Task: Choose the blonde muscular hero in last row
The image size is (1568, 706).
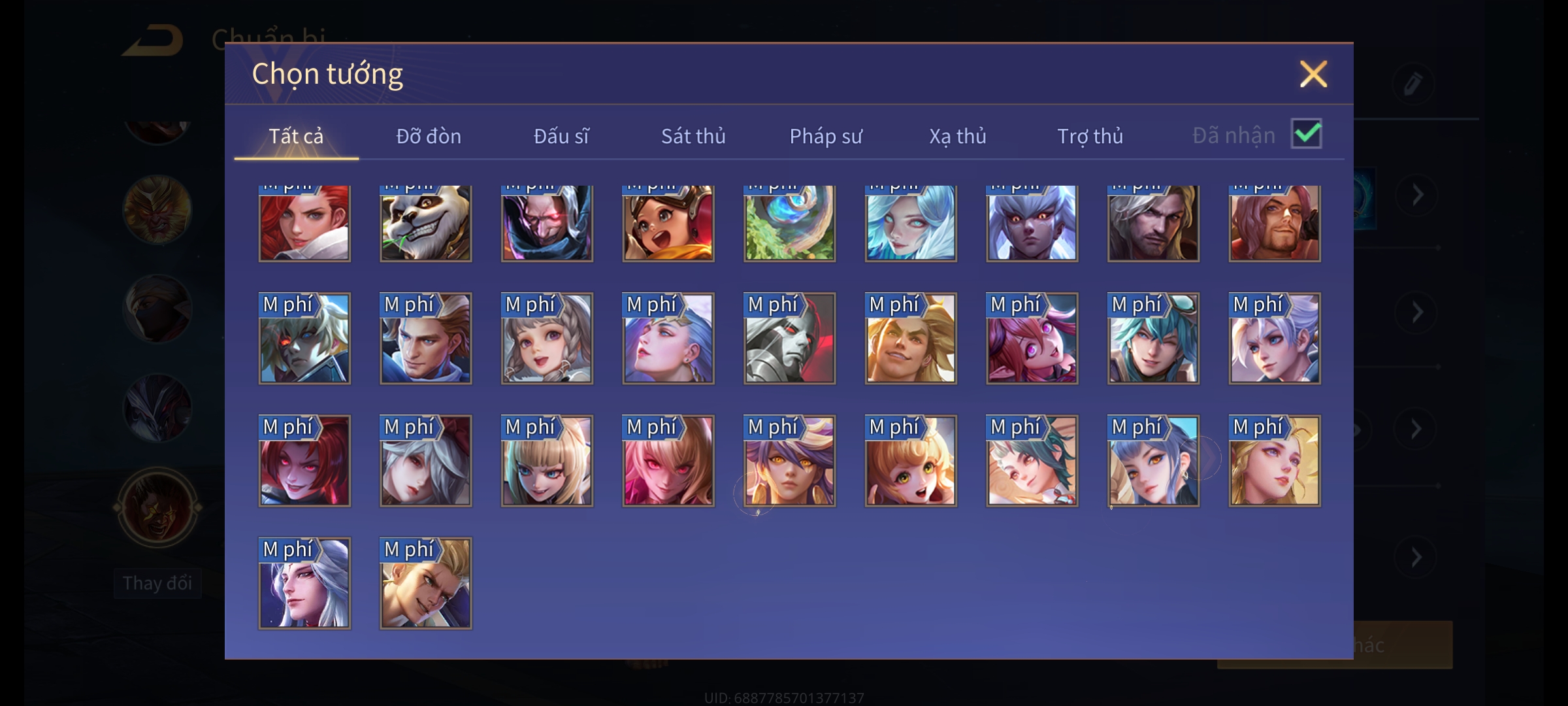Action: point(425,583)
